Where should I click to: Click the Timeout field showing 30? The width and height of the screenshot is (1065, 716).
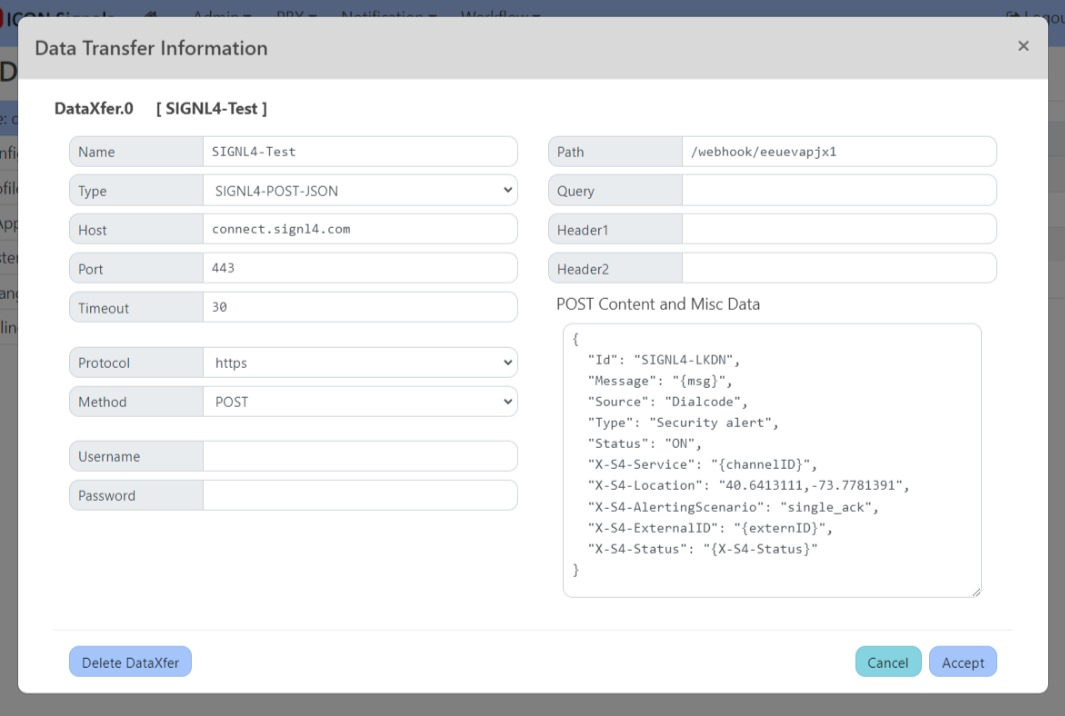tap(360, 308)
